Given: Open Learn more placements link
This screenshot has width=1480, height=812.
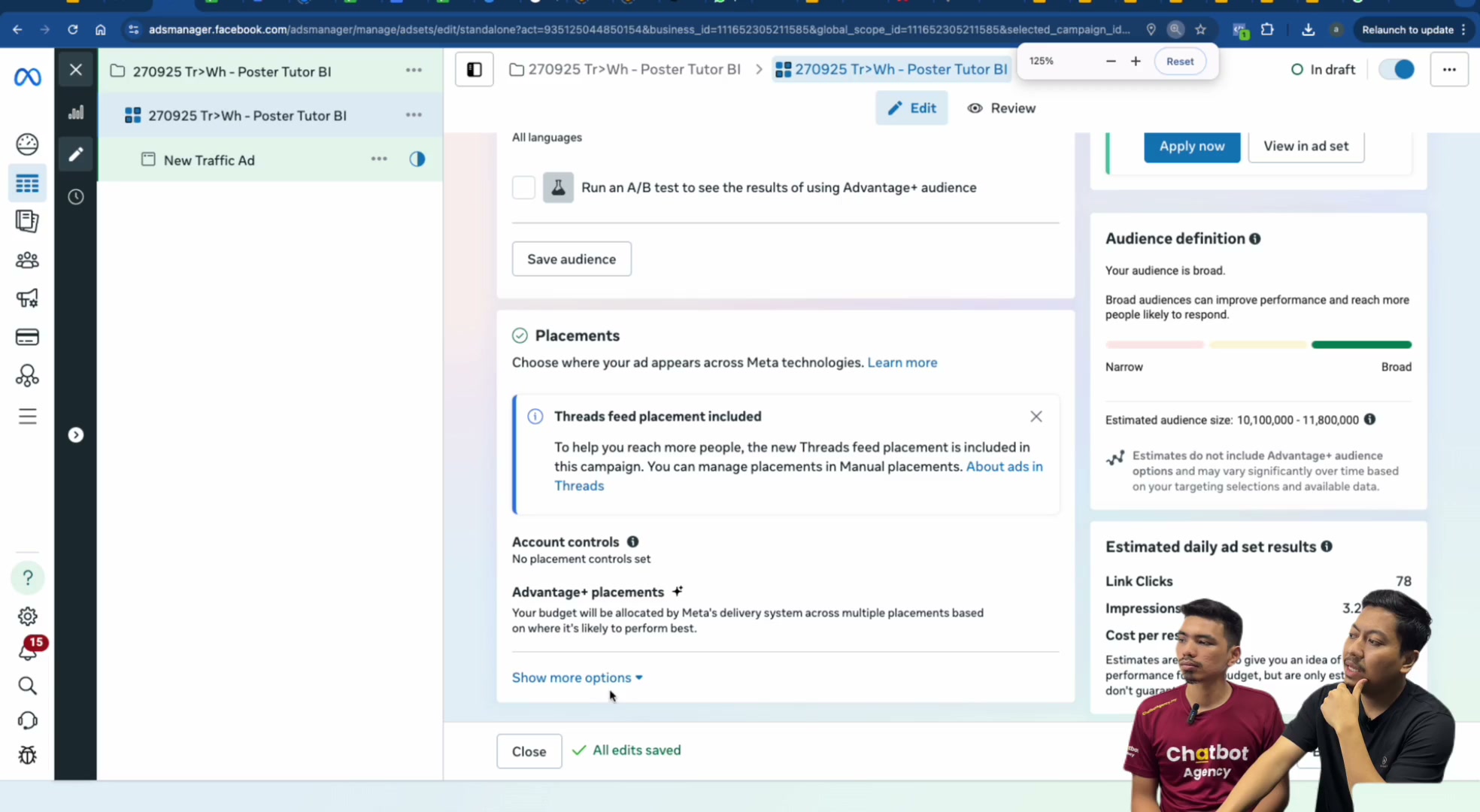Looking at the screenshot, I should tap(902, 362).
